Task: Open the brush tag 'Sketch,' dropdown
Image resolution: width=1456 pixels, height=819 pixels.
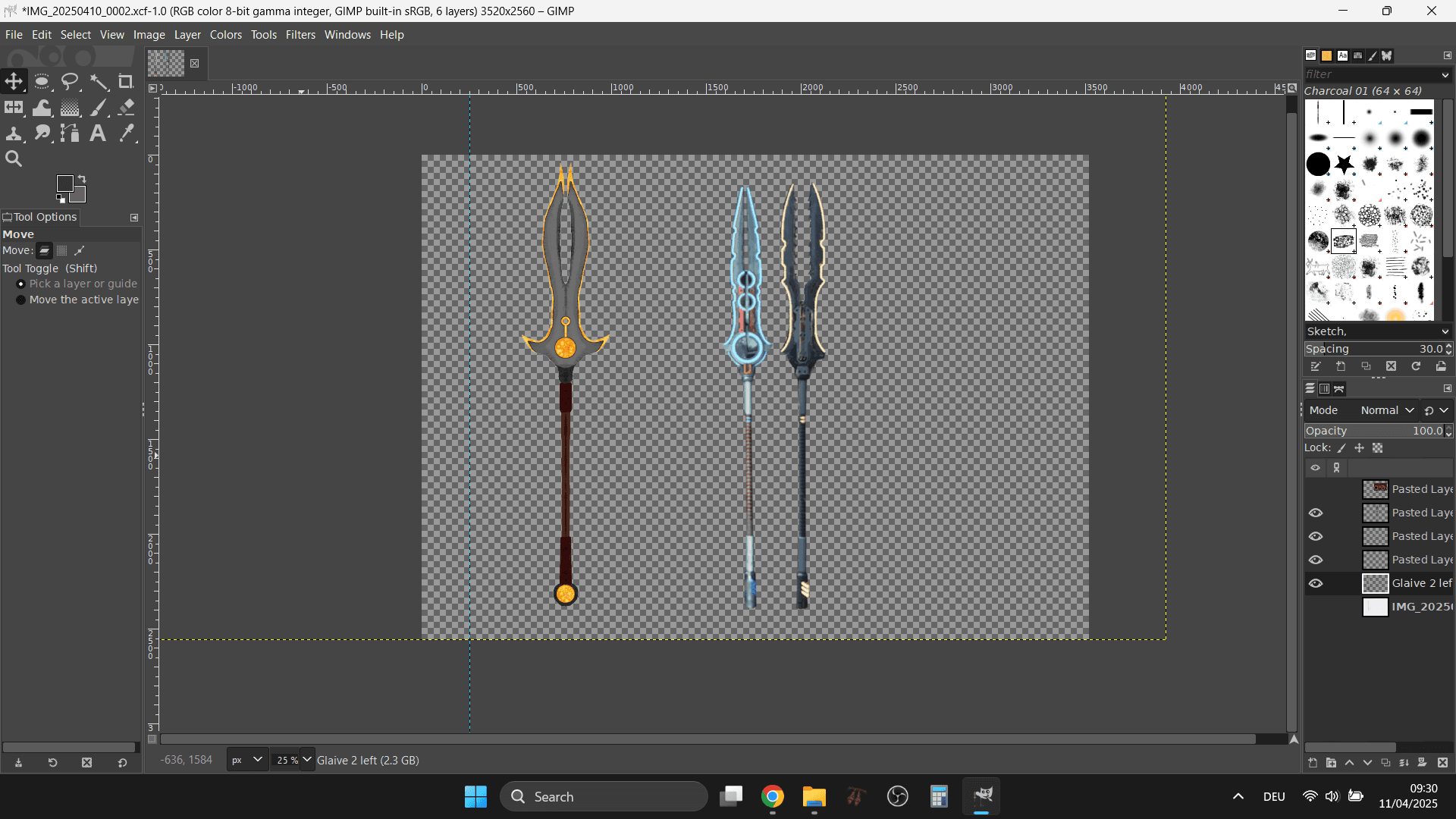Action: 1445,331
